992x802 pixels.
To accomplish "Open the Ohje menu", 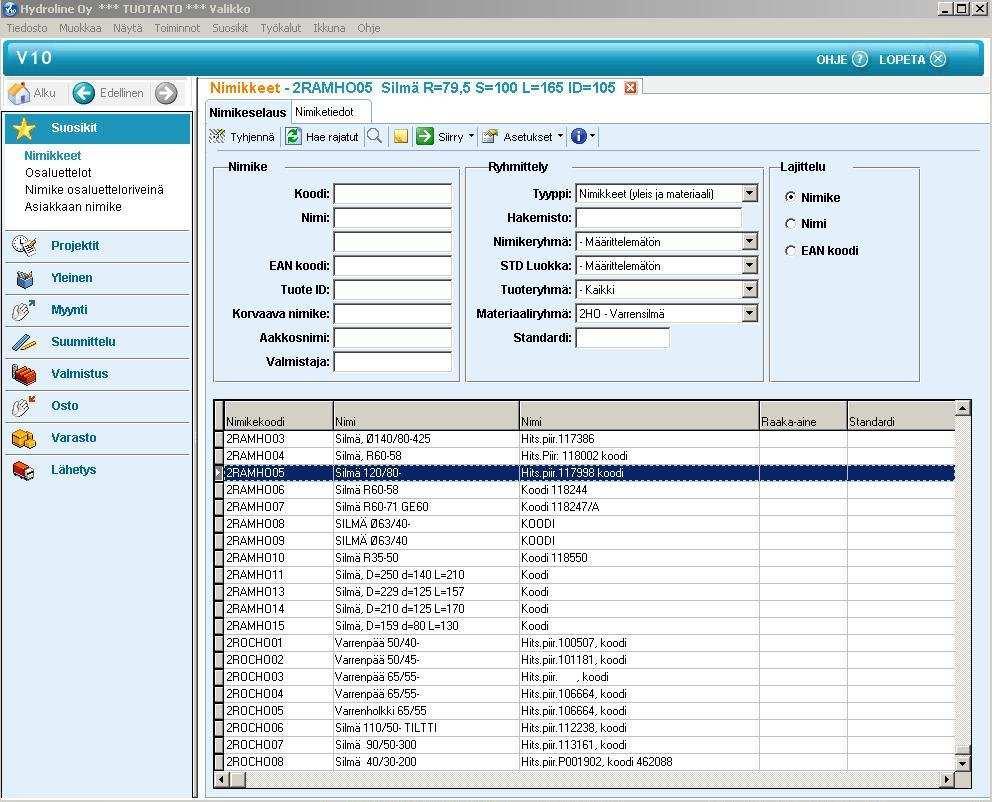I will pos(369,28).
